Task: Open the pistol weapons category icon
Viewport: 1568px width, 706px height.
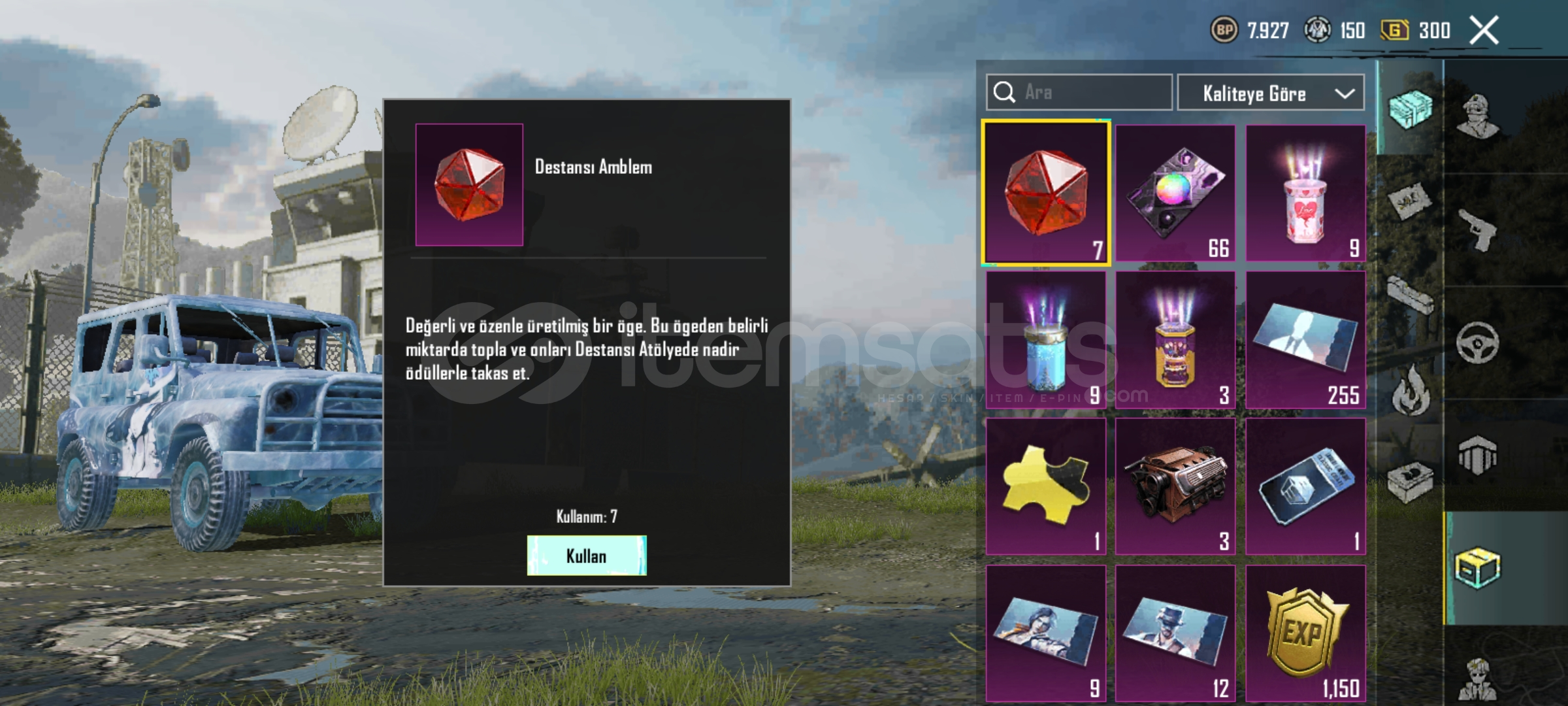Action: pos(1478,230)
